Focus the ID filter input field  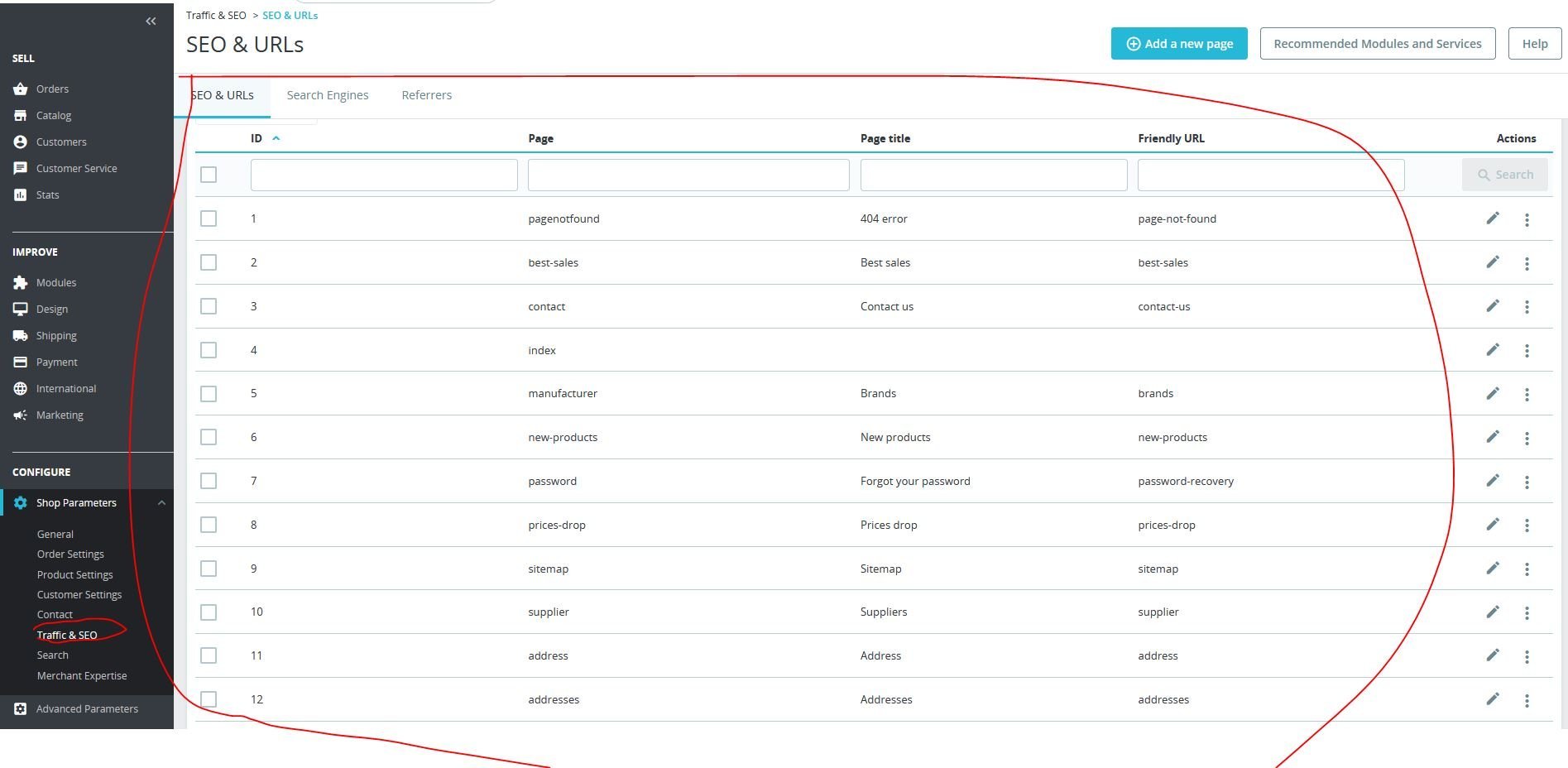[x=384, y=175]
